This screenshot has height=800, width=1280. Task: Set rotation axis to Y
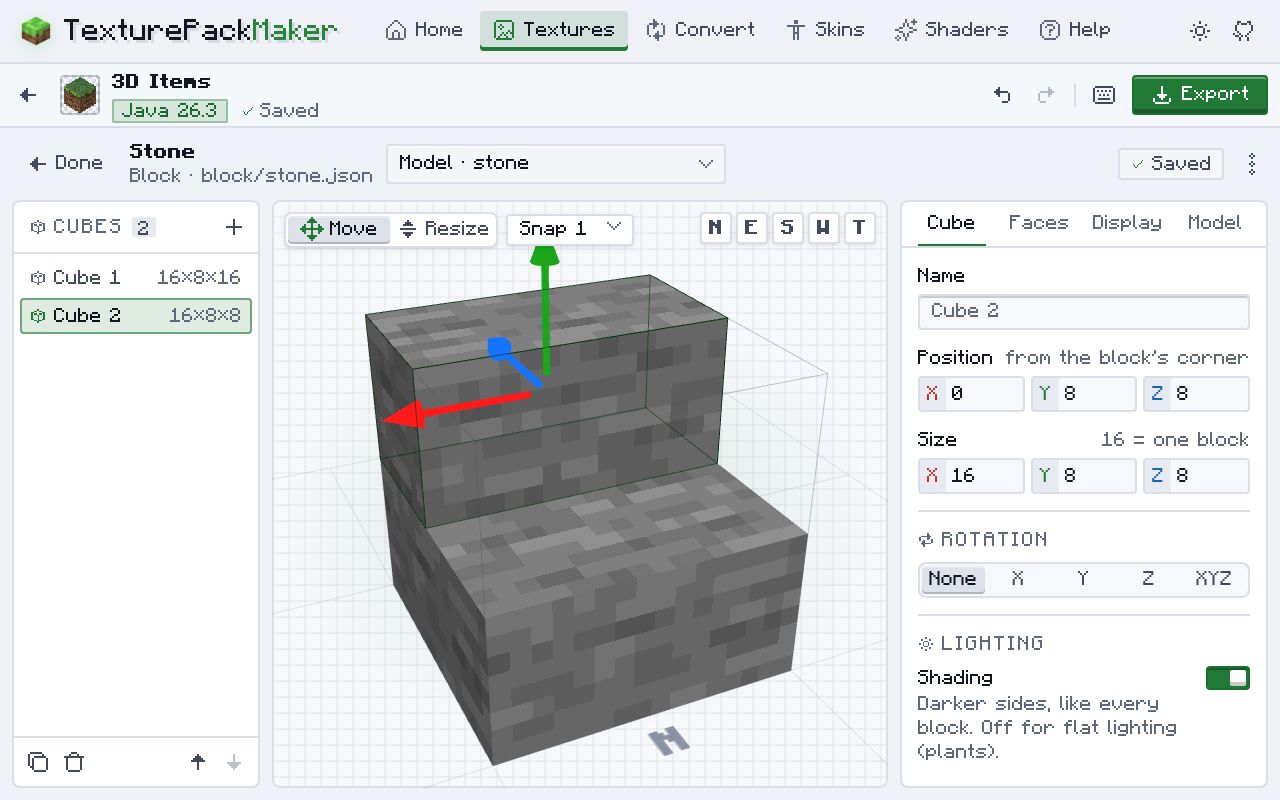[x=1083, y=579]
